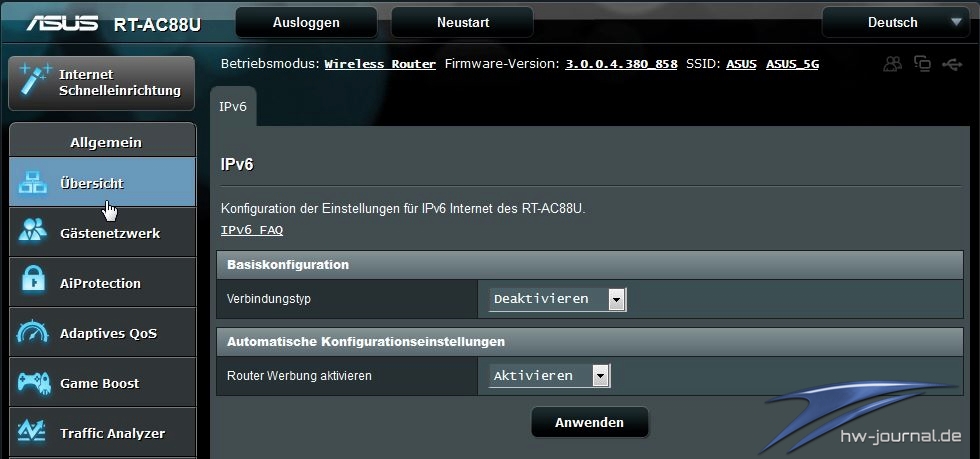Click the Neustart button
This screenshot has width=980, height=459.
pyautogui.click(x=462, y=23)
